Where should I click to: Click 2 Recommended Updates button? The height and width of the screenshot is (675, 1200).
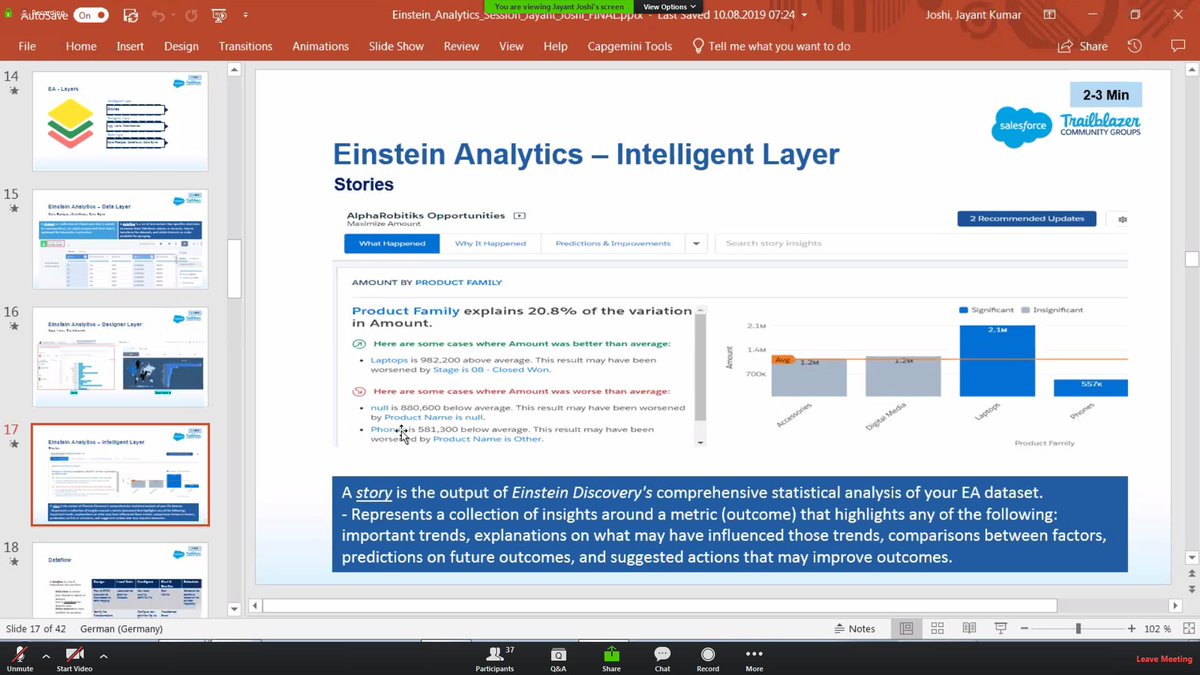click(1026, 218)
